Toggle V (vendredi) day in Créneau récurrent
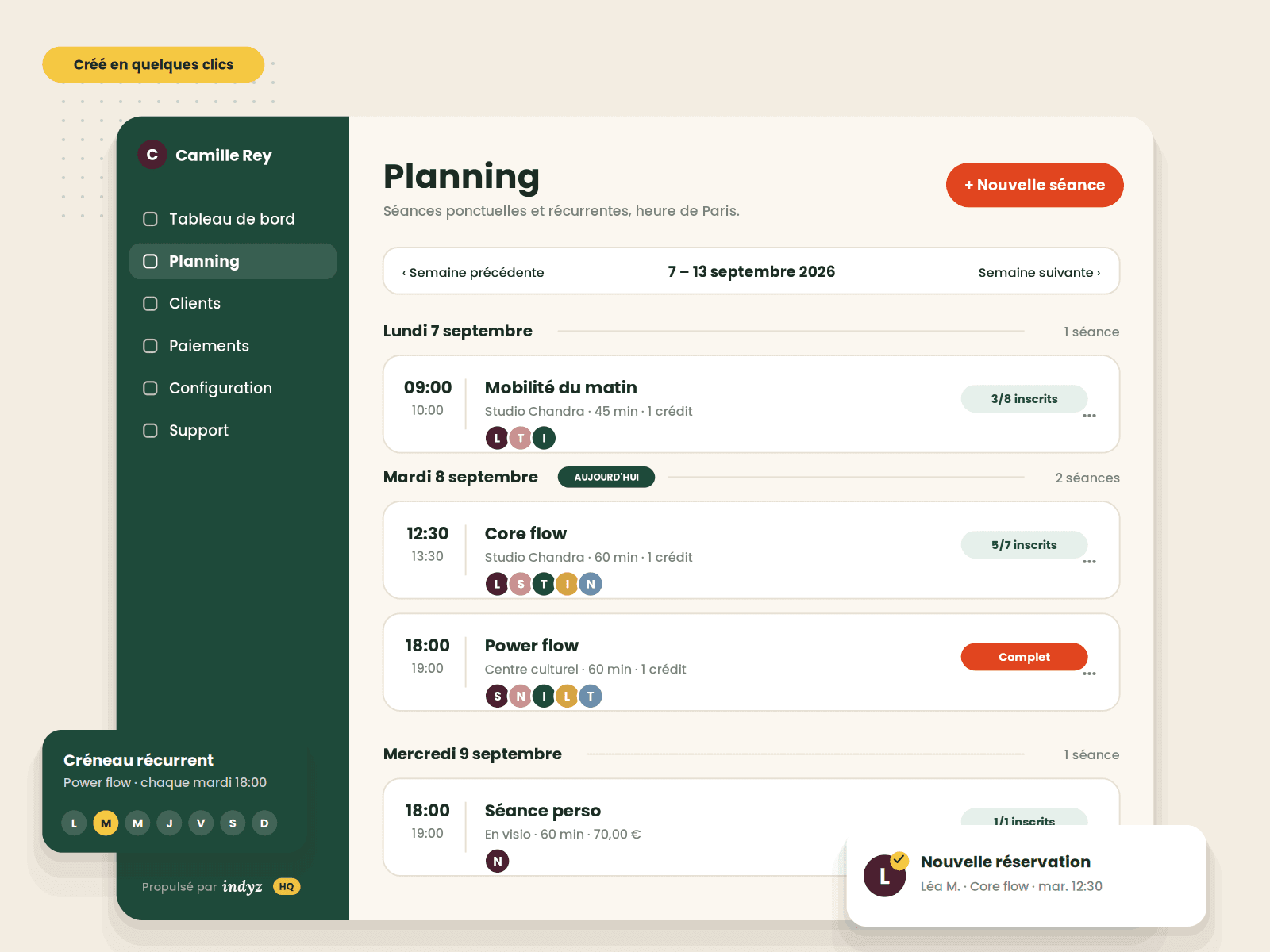 pos(201,823)
